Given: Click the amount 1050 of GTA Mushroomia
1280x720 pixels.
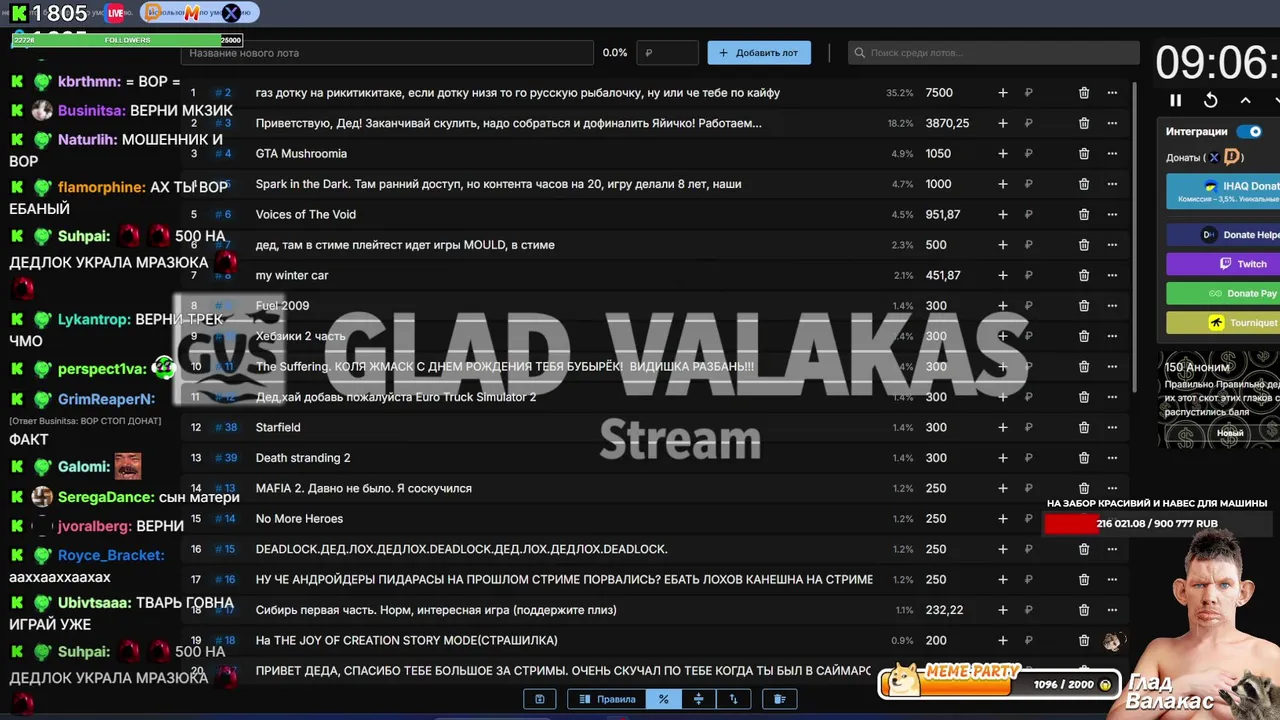Looking at the screenshot, I should (x=938, y=154).
